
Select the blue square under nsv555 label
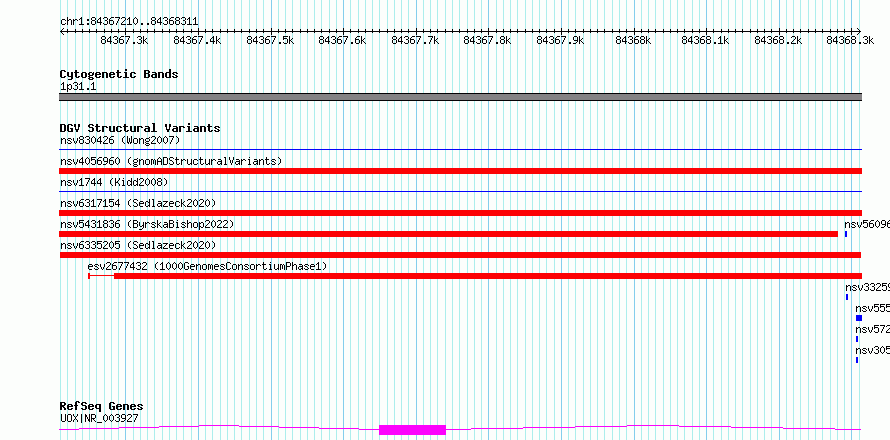click(859, 318)
